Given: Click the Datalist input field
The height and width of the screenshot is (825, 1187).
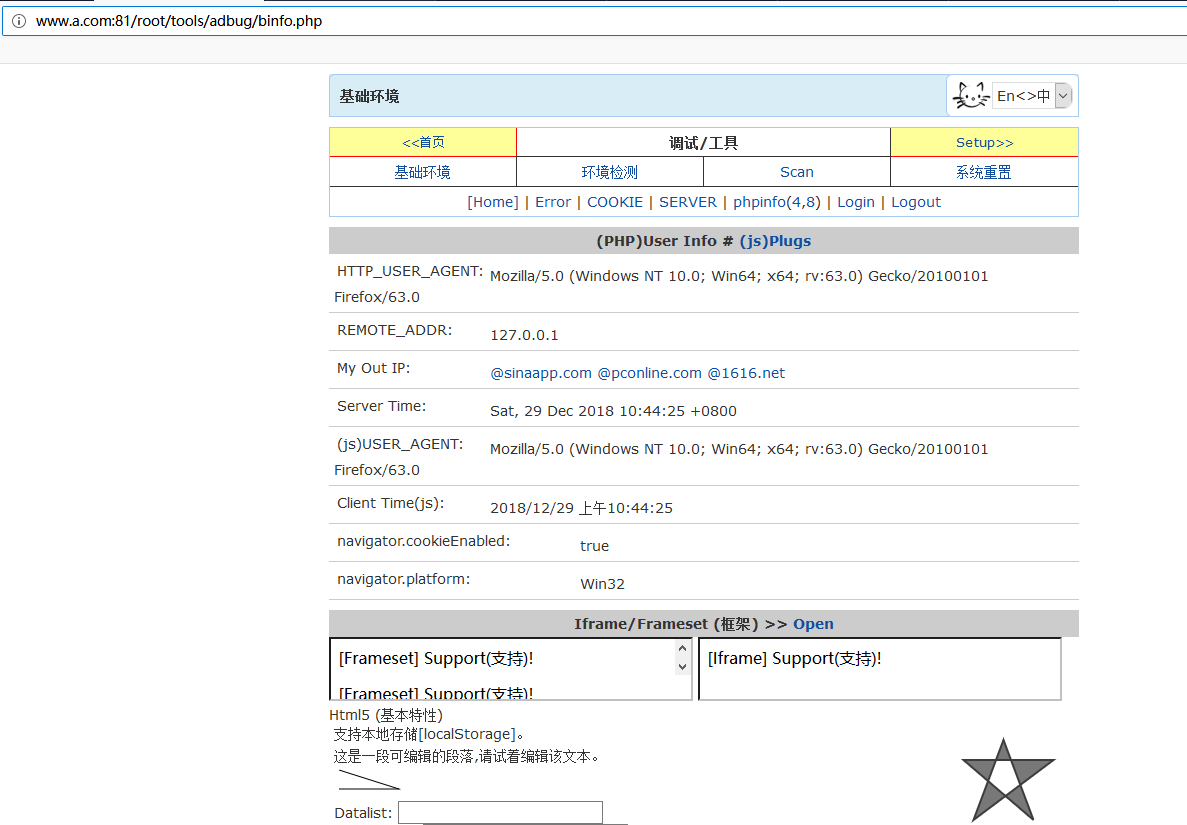Looking at the screenshot, I should pyautogui.click(x=500, y=812).
